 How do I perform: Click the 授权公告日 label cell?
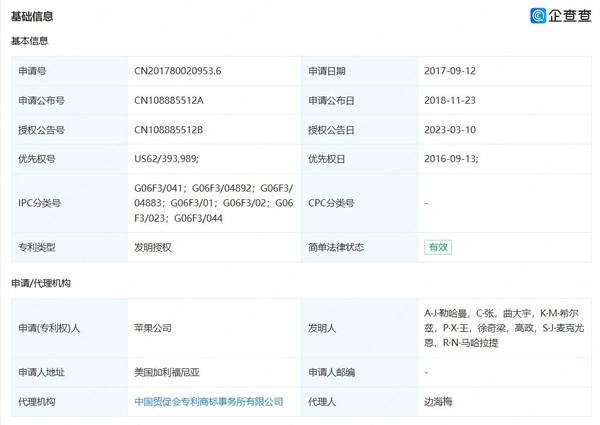[x=359, y=130]
